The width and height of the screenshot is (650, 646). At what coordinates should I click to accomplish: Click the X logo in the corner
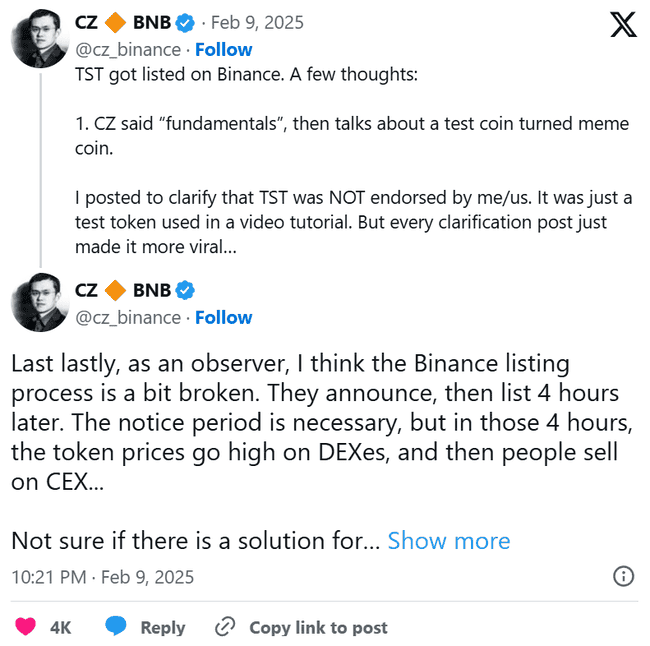(622, 26)
